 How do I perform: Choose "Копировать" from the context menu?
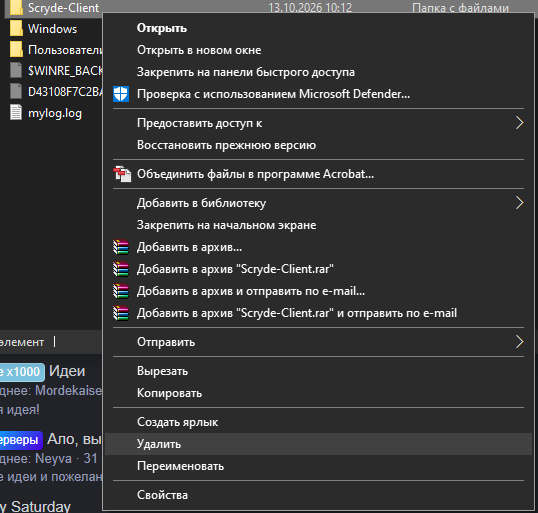click(x=318, y=393)
